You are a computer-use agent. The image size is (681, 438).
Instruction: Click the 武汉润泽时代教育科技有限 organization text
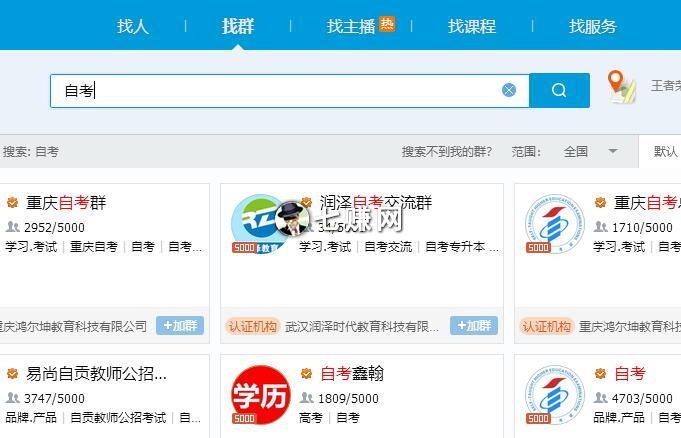(x=362, y=326)
